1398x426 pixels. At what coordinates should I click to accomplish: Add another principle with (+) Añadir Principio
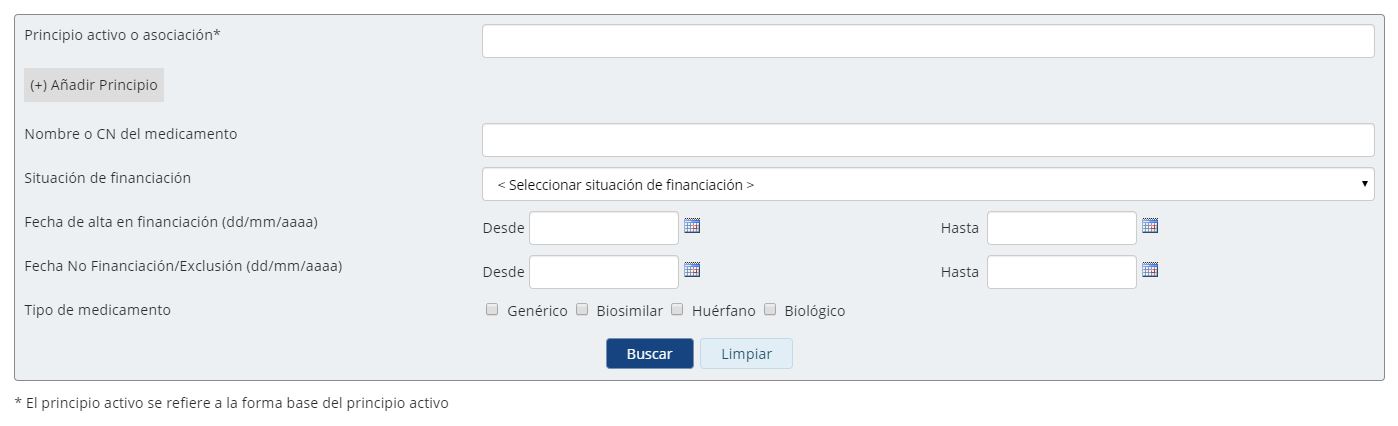click(94, 85)
